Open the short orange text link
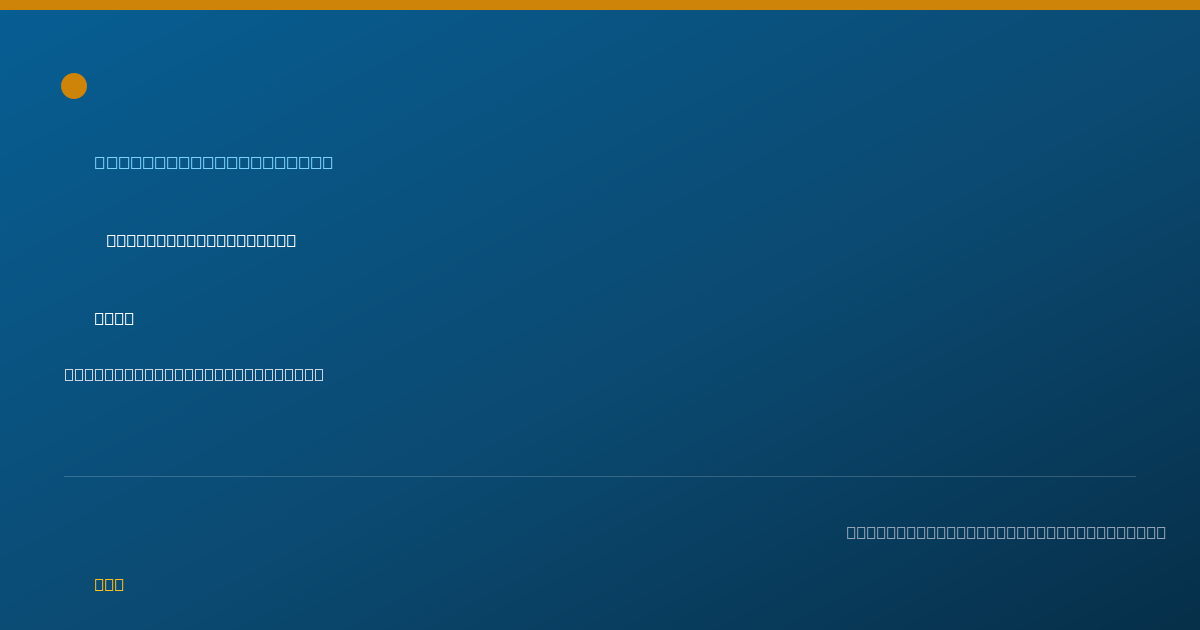Image resolution: width=1200 pixels, height=630 pixels. (x=109, y=584)
